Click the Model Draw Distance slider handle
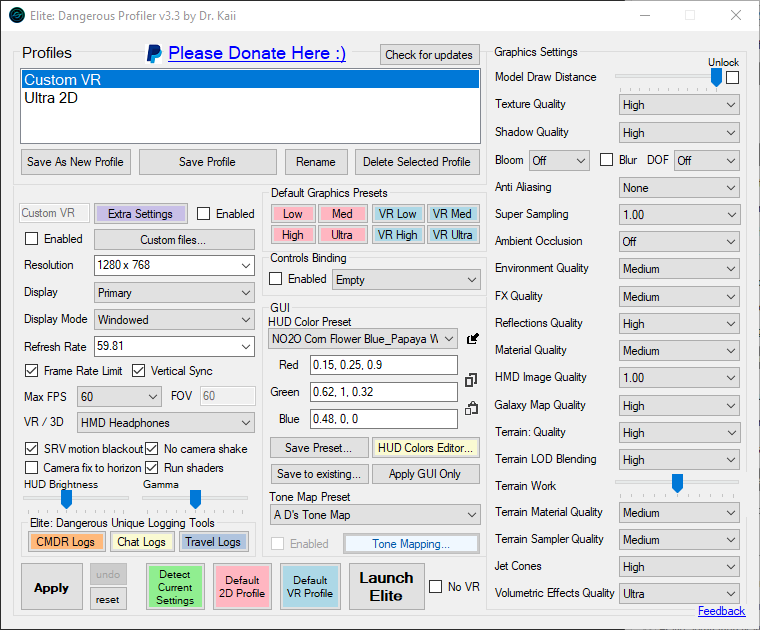Viewport: 760px width, 630px height. coord(716,77)
